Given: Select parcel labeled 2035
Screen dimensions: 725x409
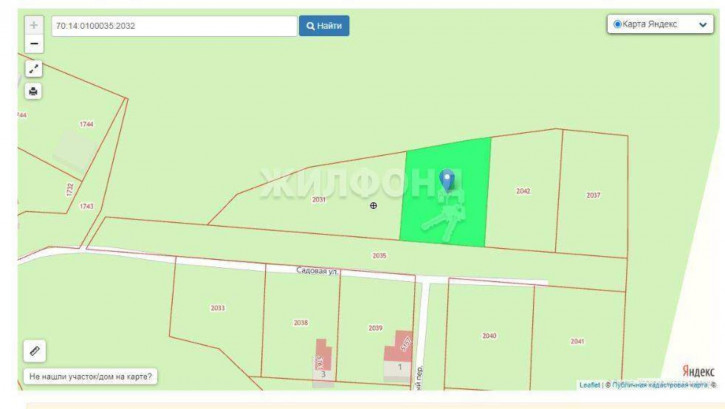Looking at the screenshot, I should [x=379, y=256].
